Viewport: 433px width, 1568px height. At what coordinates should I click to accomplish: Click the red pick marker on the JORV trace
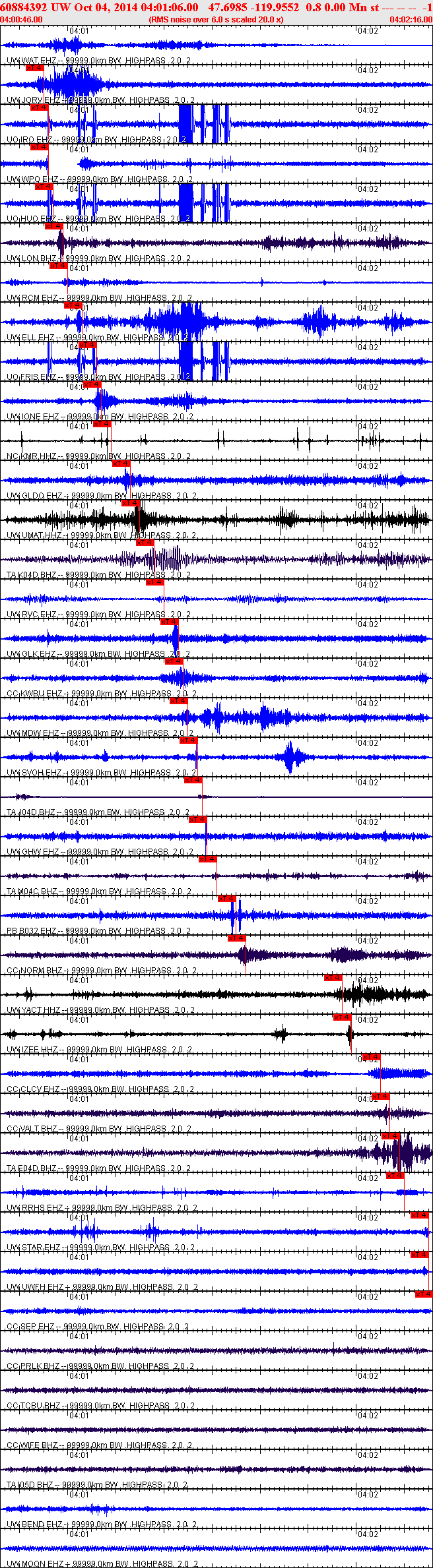click(x=34, y=67)
